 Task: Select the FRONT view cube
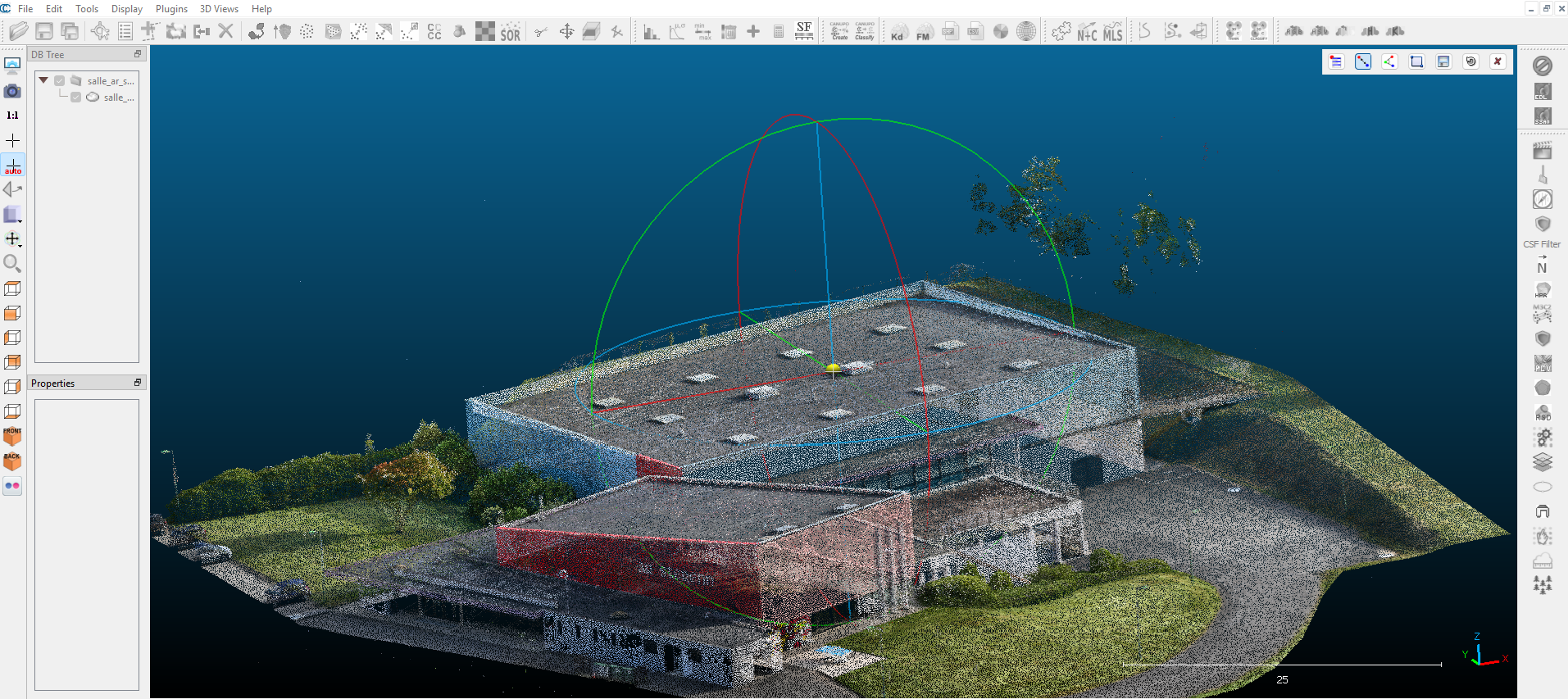point(12,436)
